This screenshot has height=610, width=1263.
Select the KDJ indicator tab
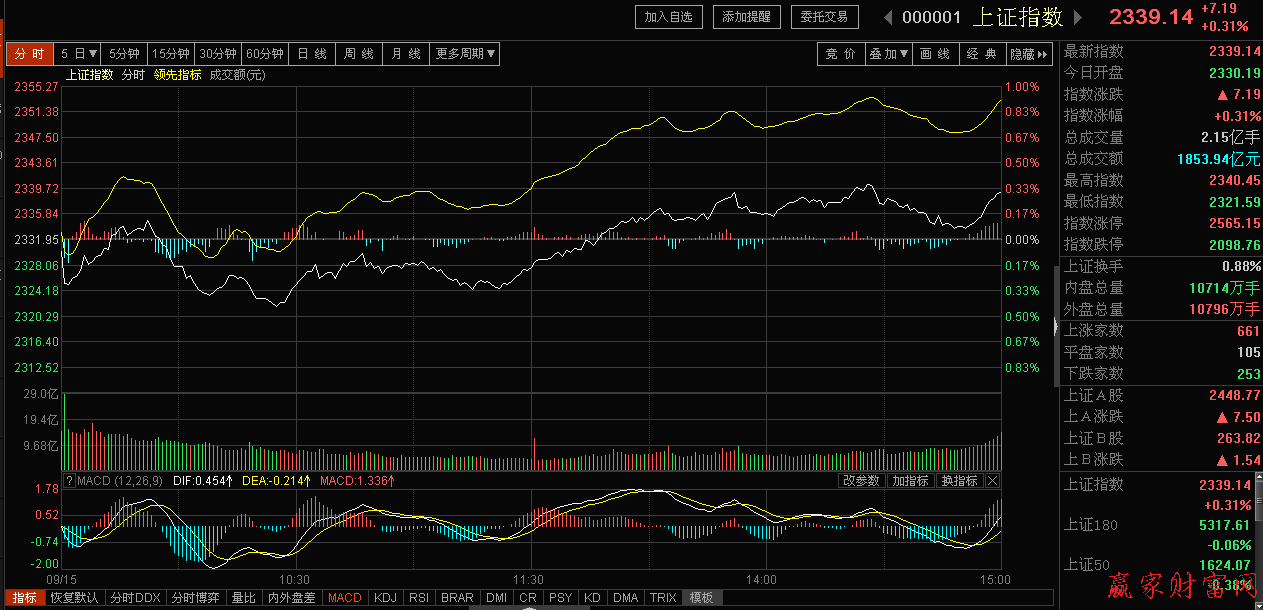click(385, 598)
